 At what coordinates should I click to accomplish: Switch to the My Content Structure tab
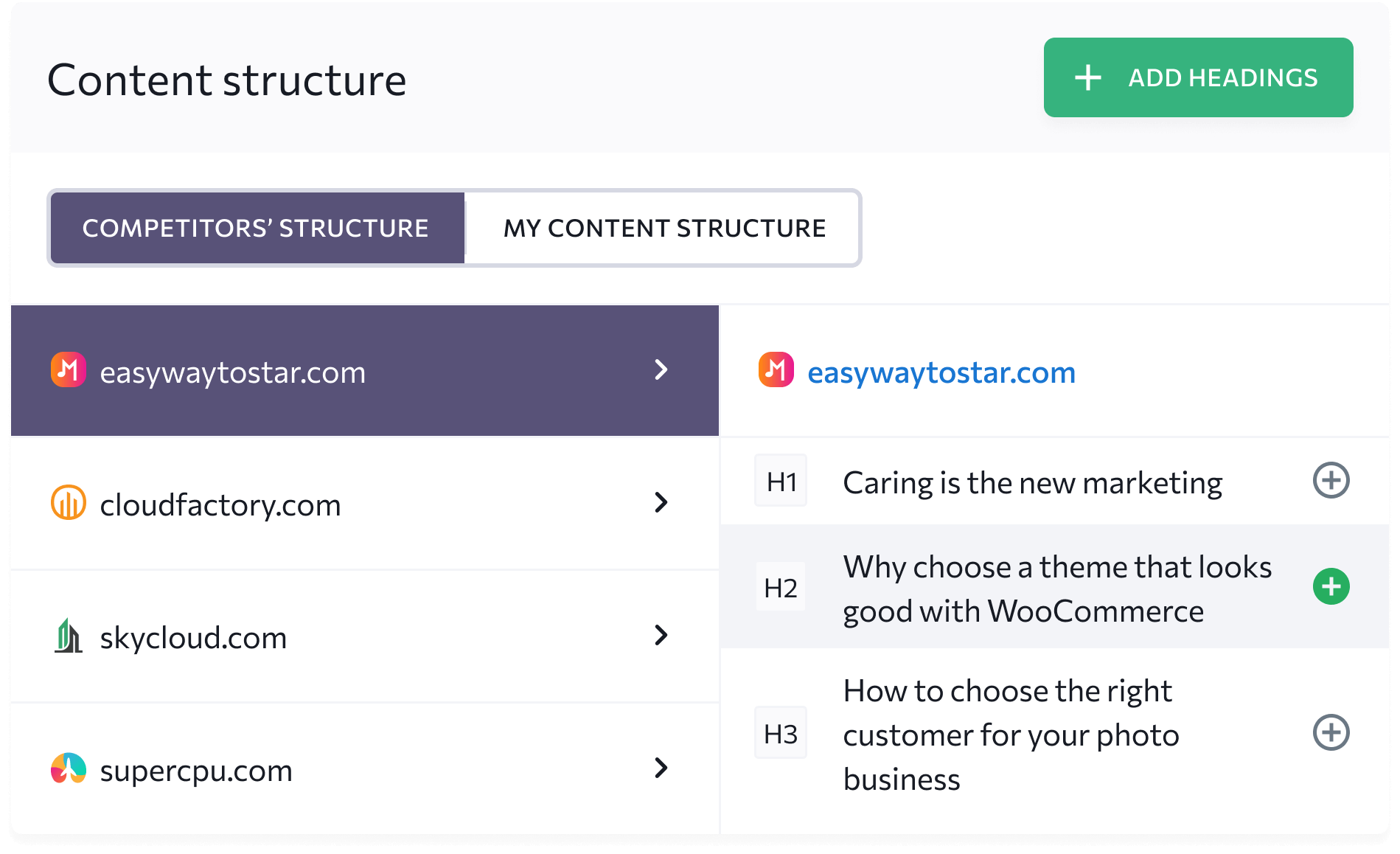[664, 229]
